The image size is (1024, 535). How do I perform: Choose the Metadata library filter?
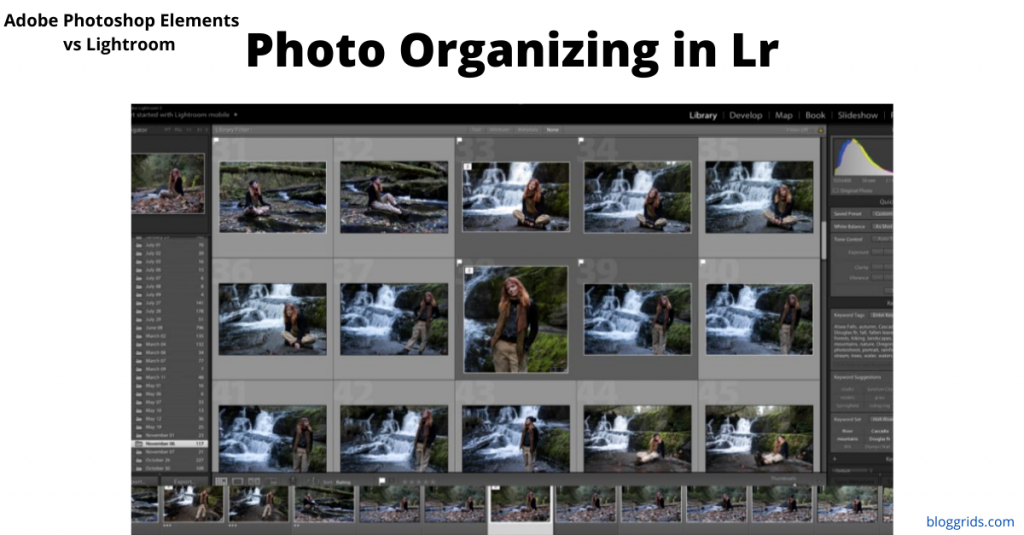click(x=528, y=130)
